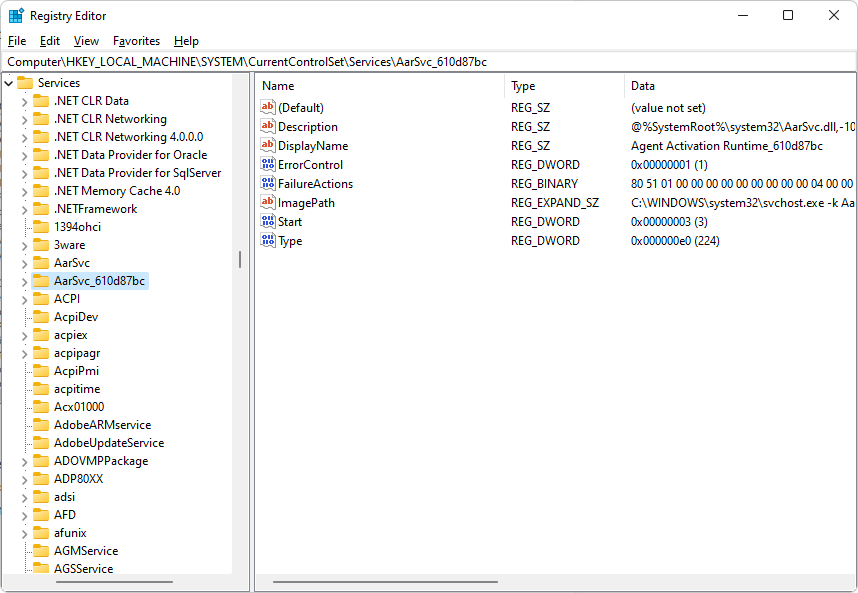This screenshot has width=858, height=593.
Task: Click the Registry Editor app icon in title bar
Action: pyautogui.click(x=16, y=16)
